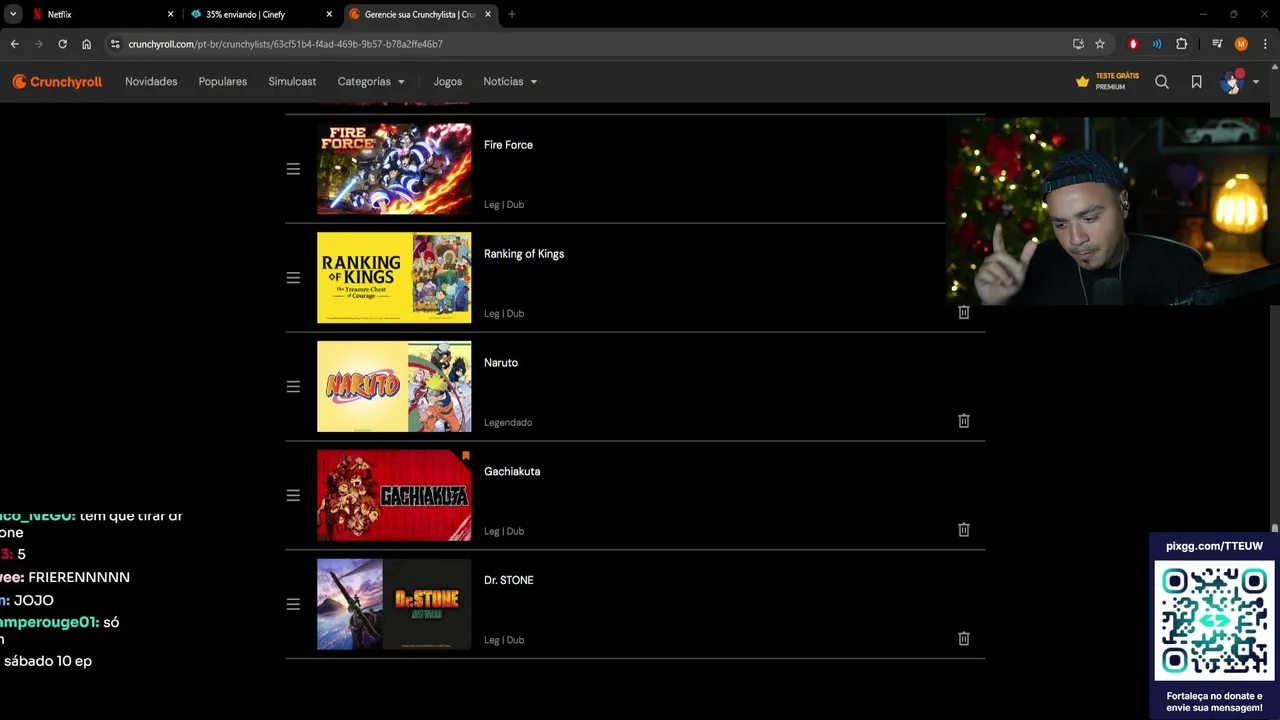View site information icon in address bar
Screen dimensions: 1280x720
coord(116,44)
